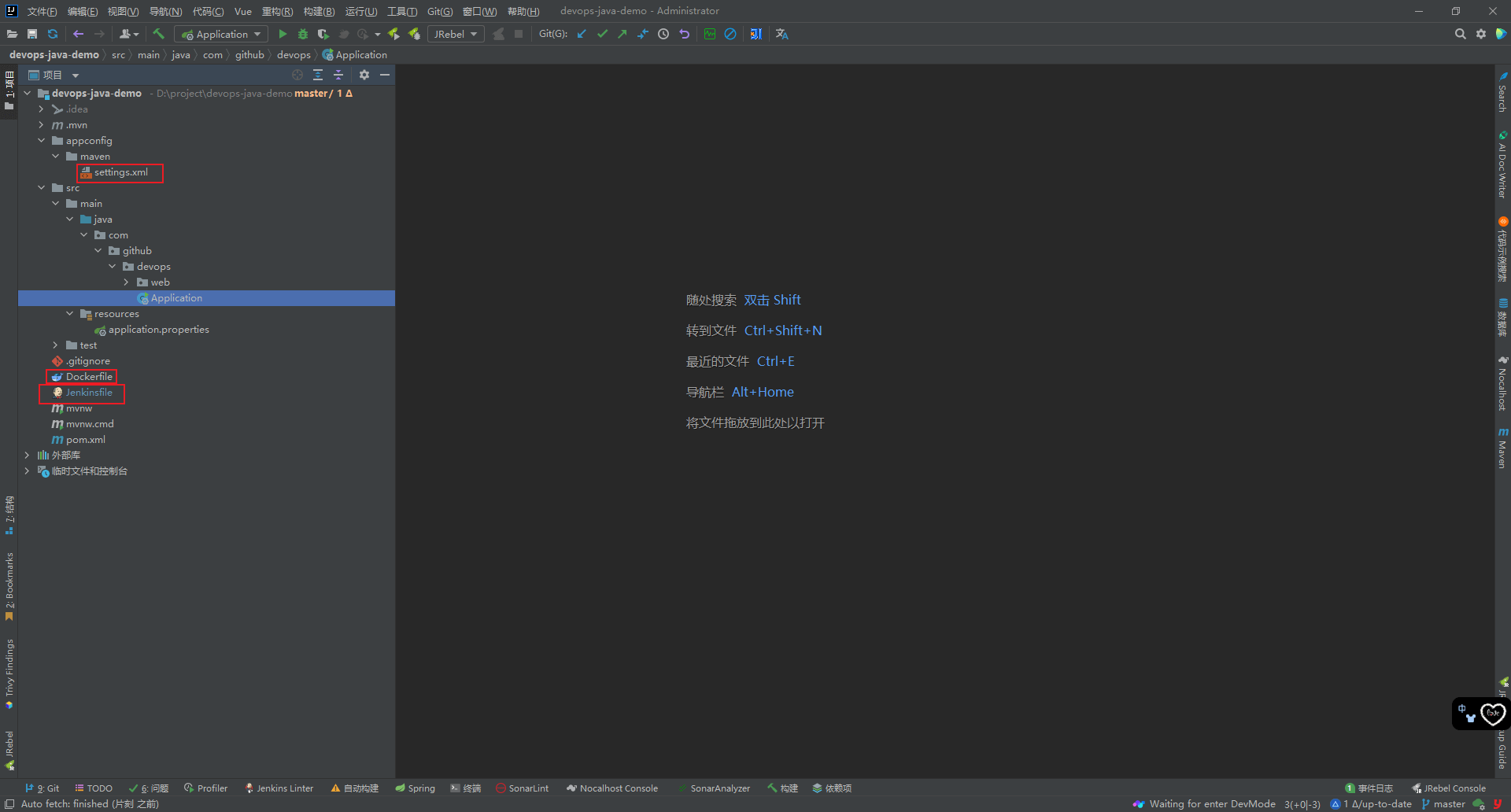Select Jenkinsfile in project tree

click(88, 393)
